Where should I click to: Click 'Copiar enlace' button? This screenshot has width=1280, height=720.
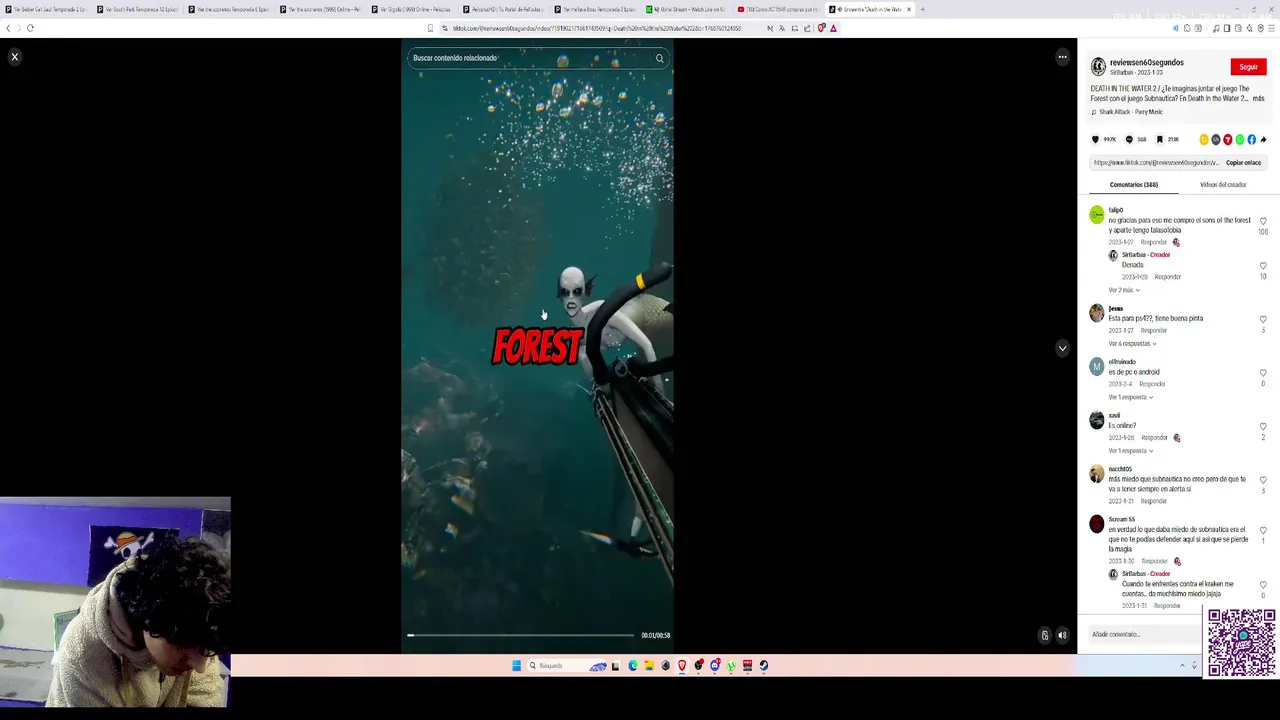pyautogui.click(x=1243, y=162)
